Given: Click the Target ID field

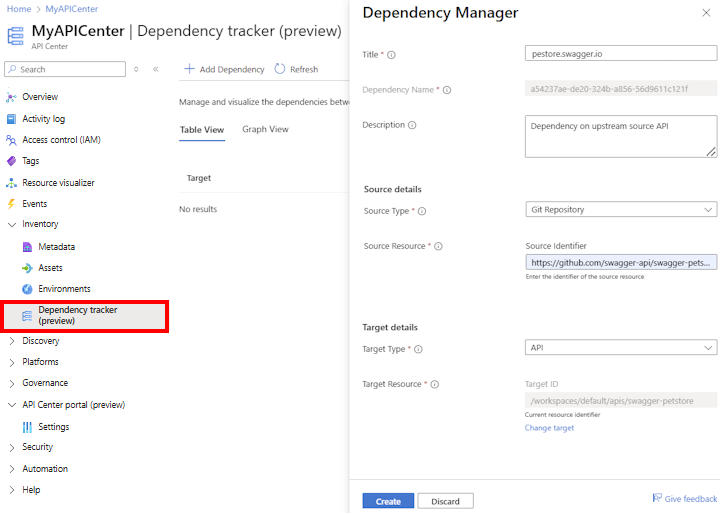Looking at the screenshot, I should click(621, 400).
